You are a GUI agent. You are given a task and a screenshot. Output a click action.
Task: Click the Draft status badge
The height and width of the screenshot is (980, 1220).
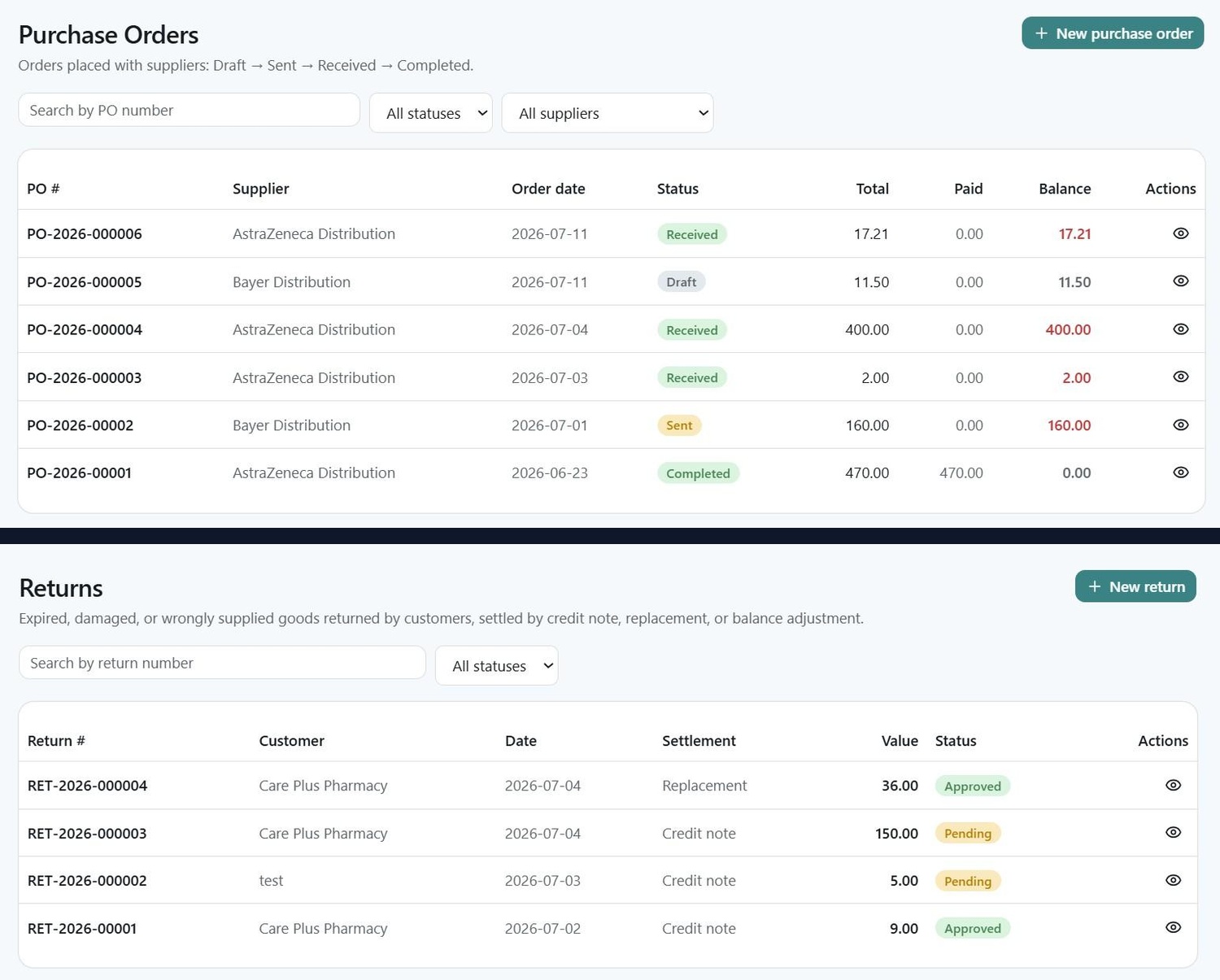[682, 281]
